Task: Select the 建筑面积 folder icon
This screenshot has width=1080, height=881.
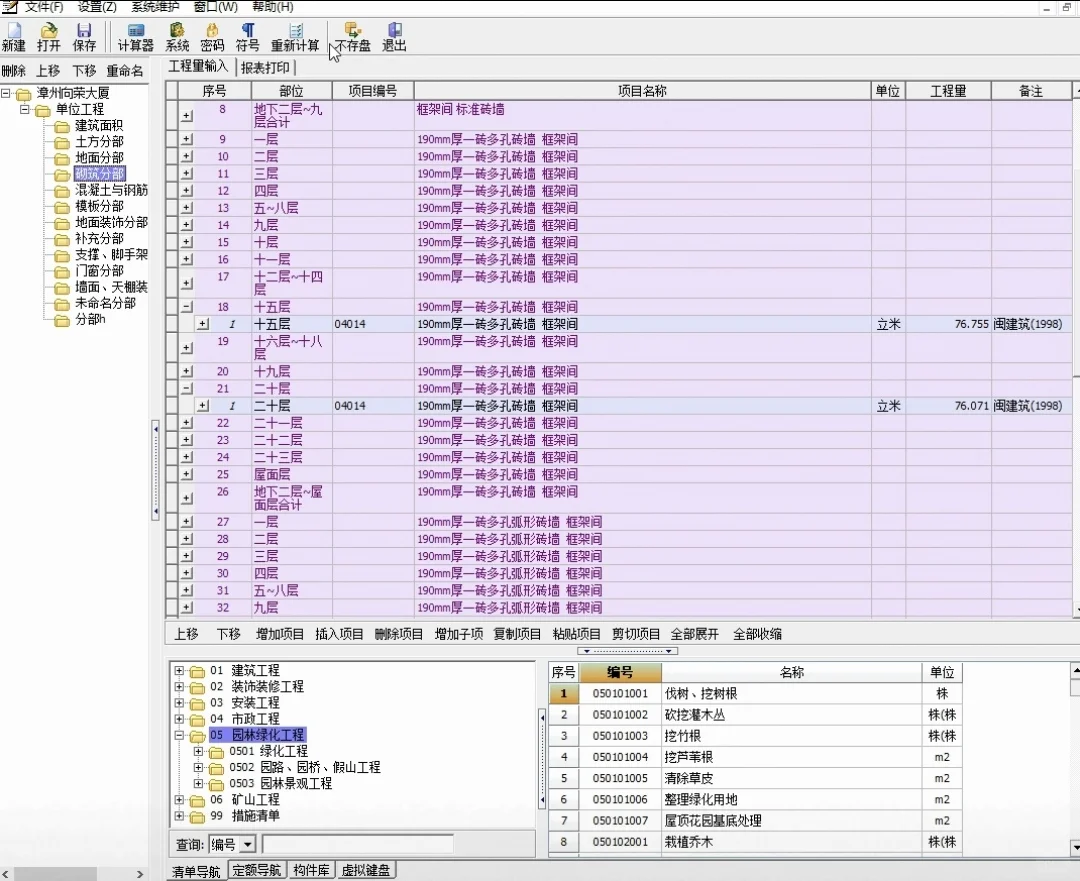Action: click(x=62, y=126)
